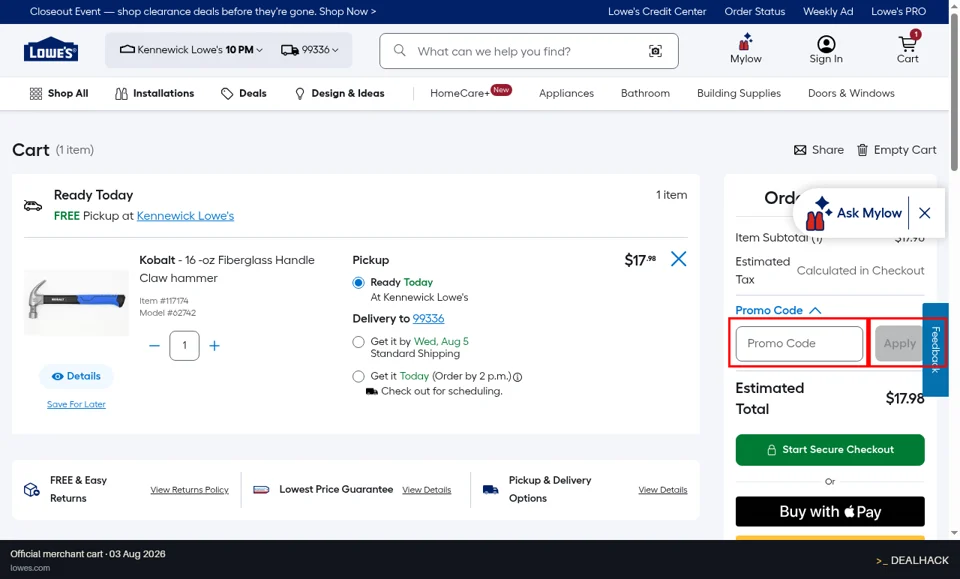Click the Share envelope icon
Image resolution: width=960 pixels, height=579 pixels.
pyautogui.click(x=800, y=150)
